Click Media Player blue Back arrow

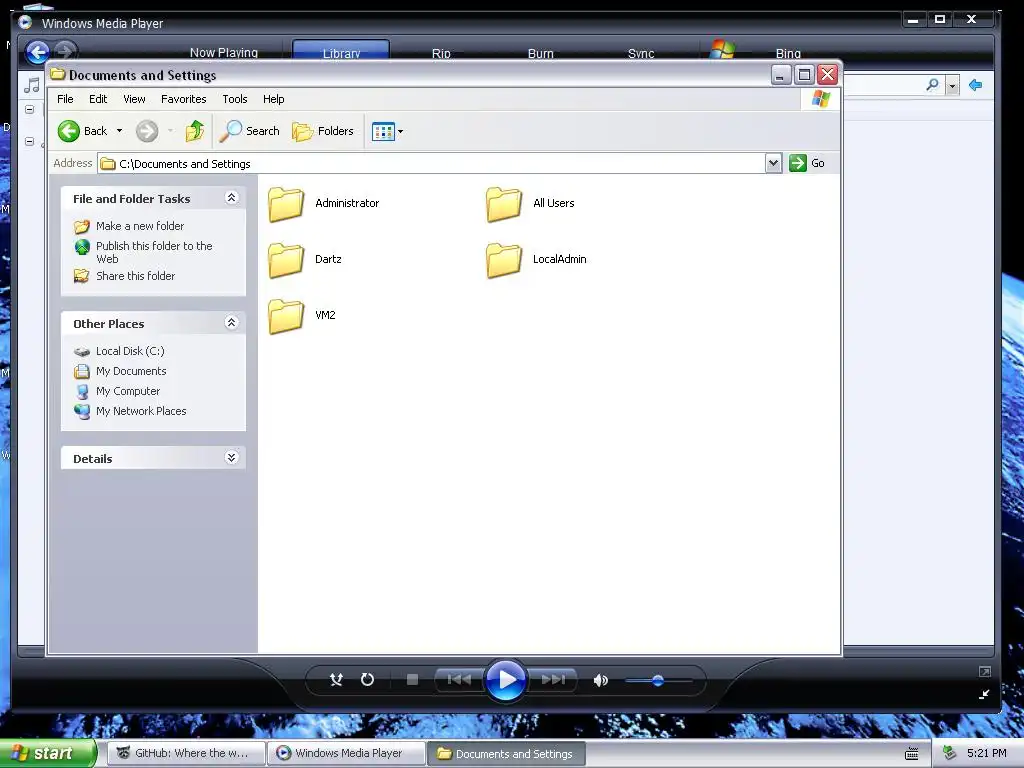point(38,52)
